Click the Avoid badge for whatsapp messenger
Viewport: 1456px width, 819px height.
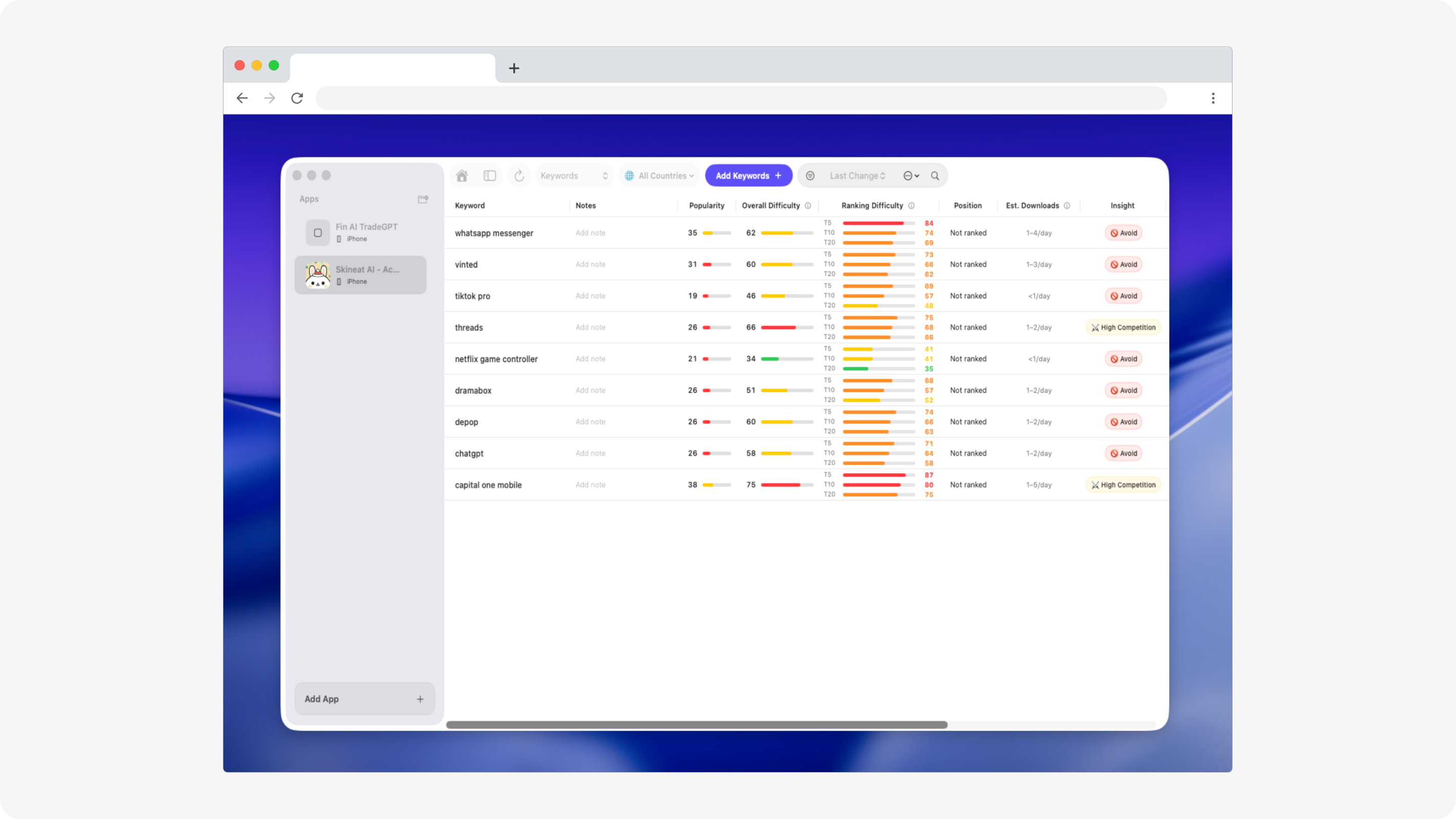pos(1123,233)
